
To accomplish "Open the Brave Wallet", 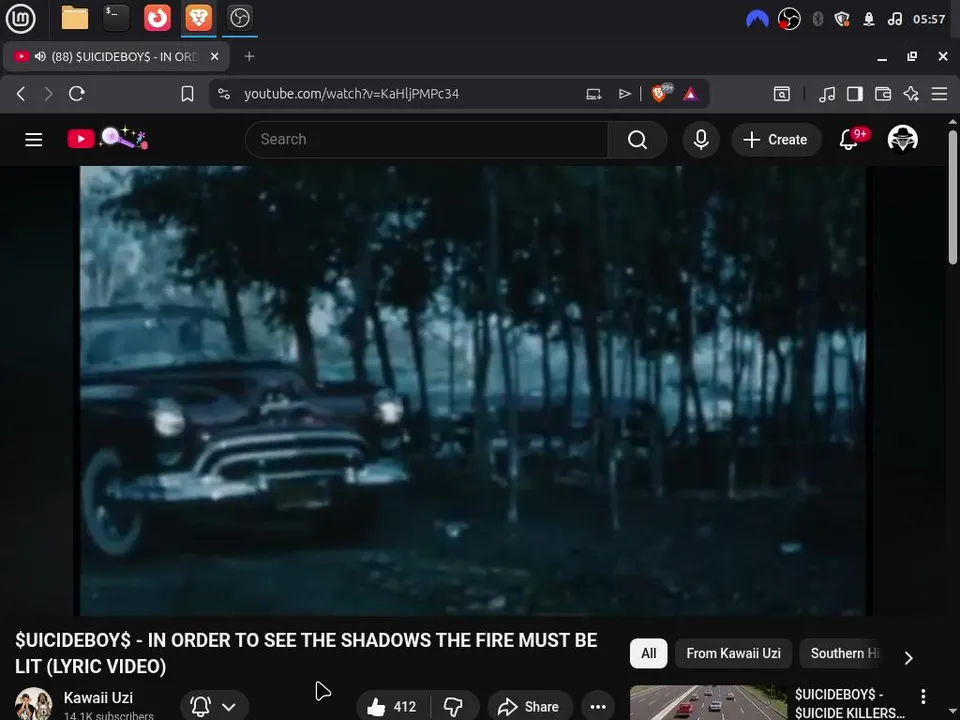I will [883, 94].
